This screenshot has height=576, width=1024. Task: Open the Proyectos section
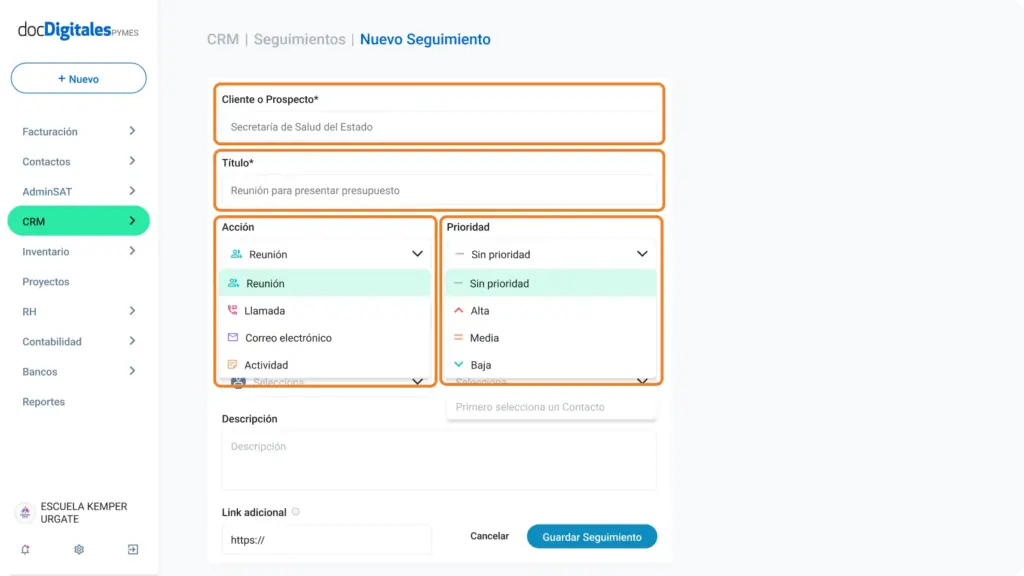tap(46, 281)
